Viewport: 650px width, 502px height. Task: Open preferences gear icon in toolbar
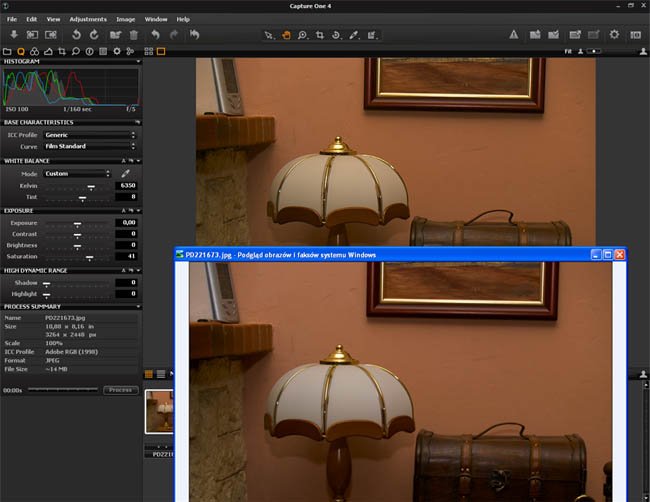[x=614, y=35]
